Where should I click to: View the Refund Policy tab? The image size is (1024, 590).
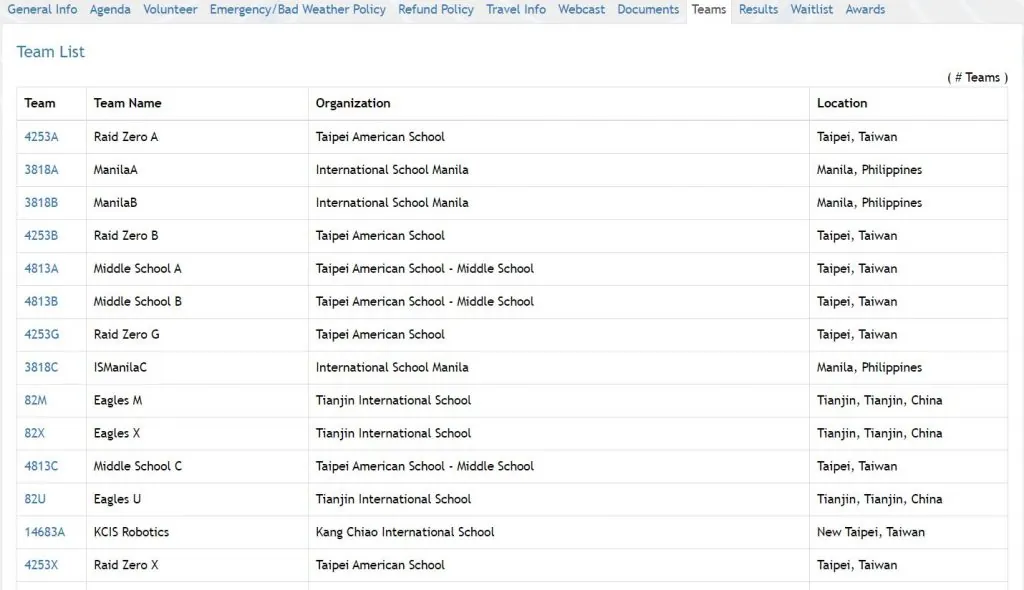pos(436,10)
